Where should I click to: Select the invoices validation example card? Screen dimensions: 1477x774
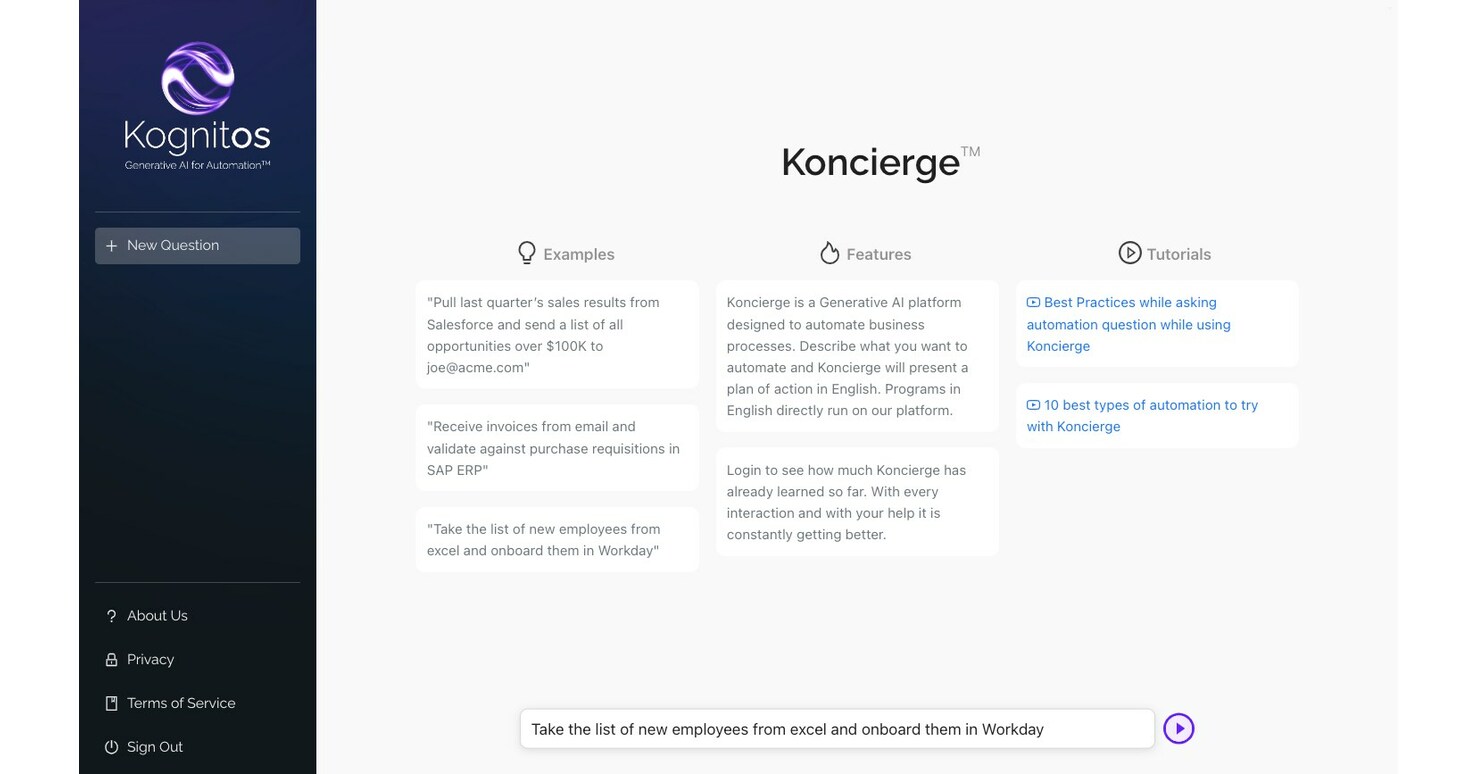556,448
